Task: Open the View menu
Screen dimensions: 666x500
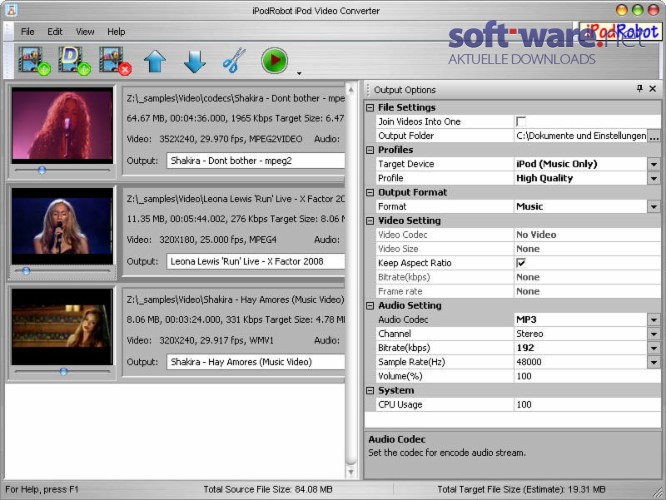Action: [x=85, y=32]
